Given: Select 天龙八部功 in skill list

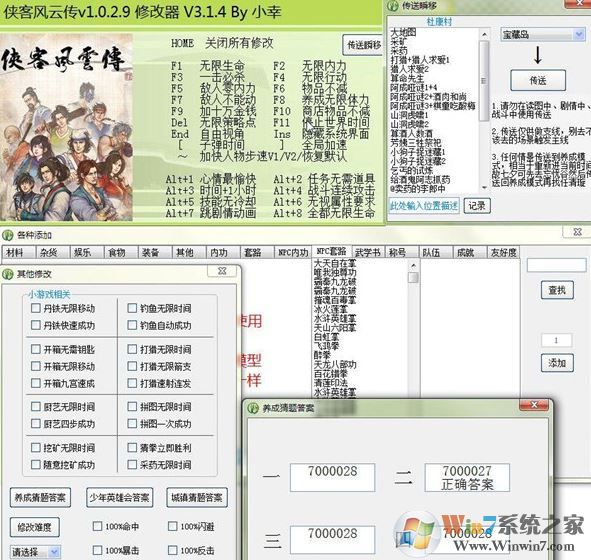Looking at the screenshot, I should (335, 364).
